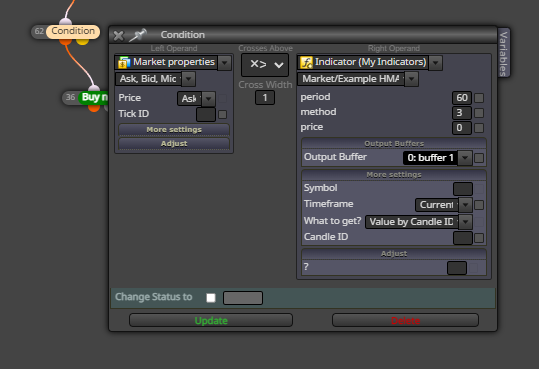Expand the Indicator (My Indicators) dropdown
539x369 pixels.
pyautogui.click(x=436, y=63)
